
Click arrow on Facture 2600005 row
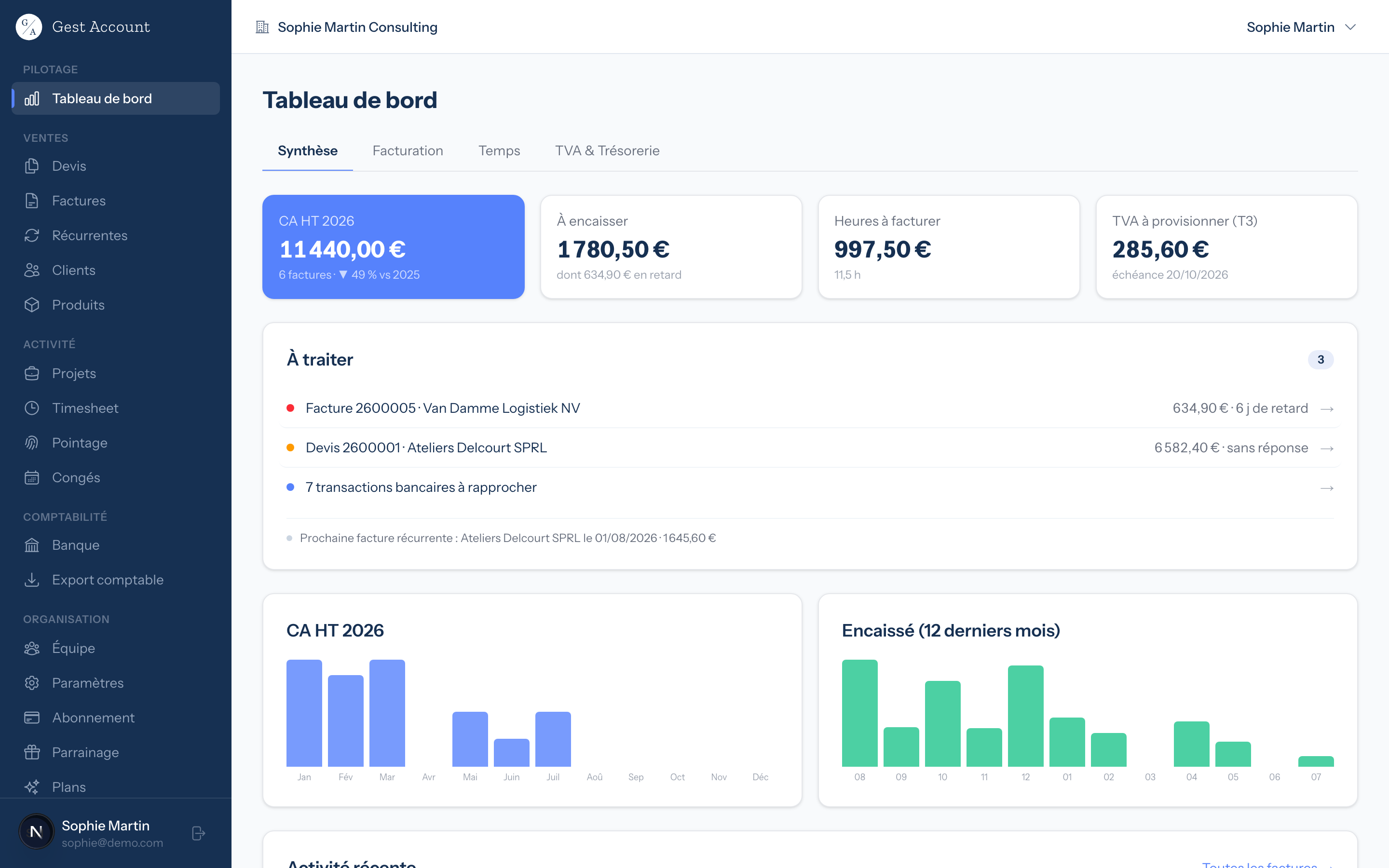(x=1326, y=409)
